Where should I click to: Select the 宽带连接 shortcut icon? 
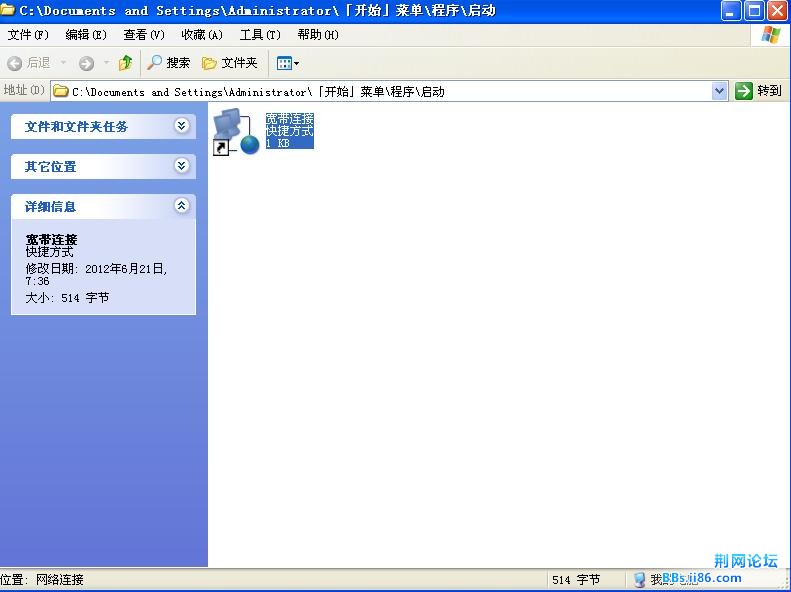(237, 133)
